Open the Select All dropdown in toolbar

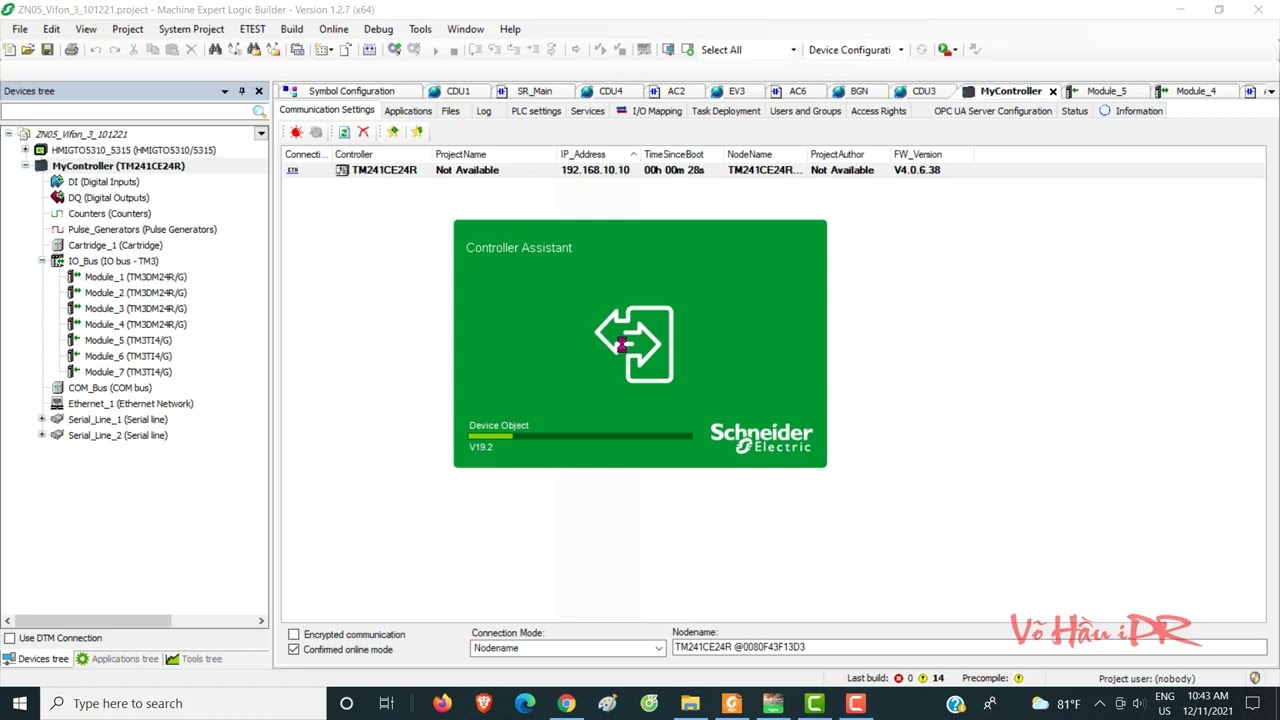pyautogui.click(x=794, y=49)
